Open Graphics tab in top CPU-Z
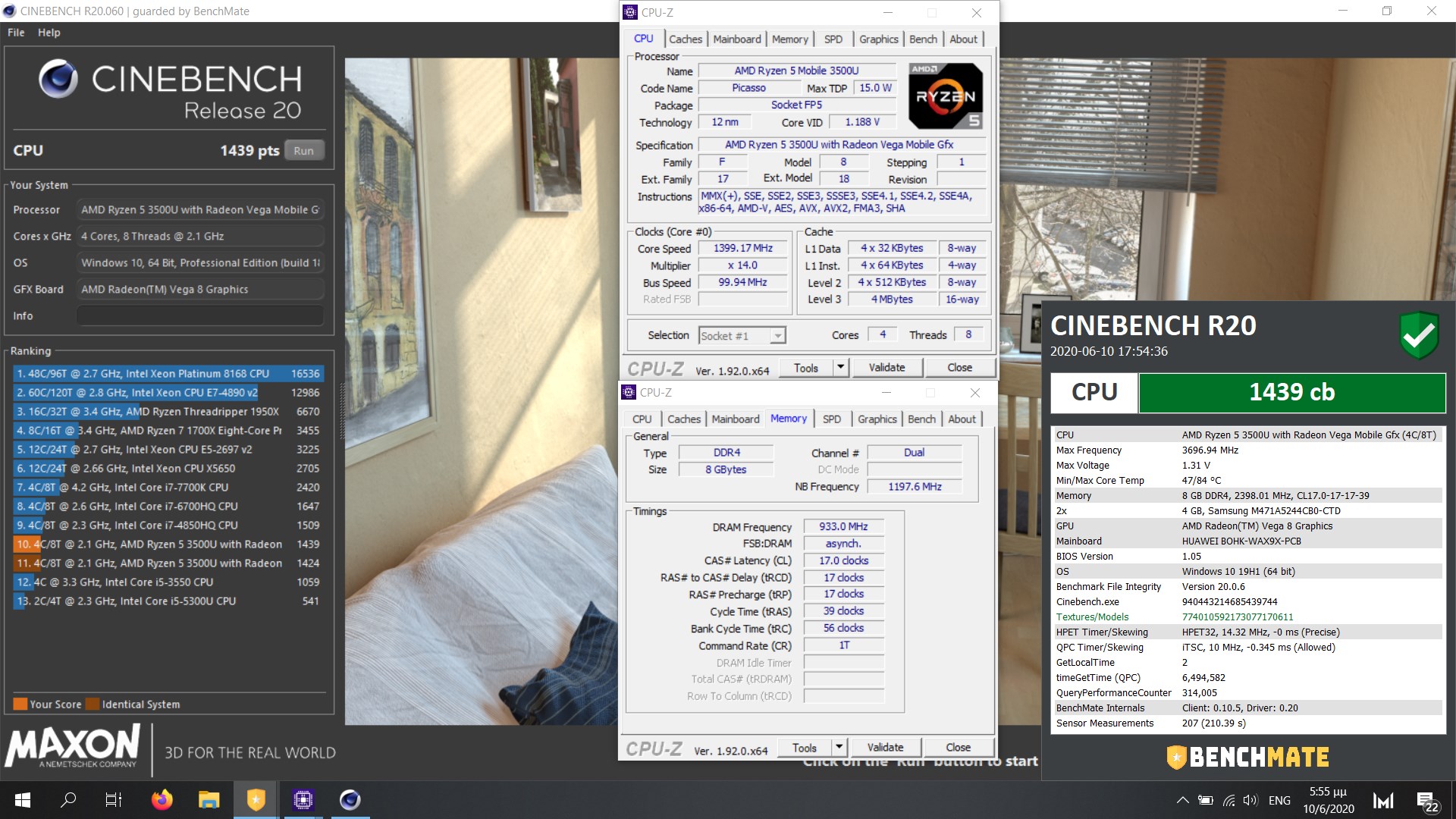The height and width of the screenshot is (819, 1456). [x=879, y=39]
